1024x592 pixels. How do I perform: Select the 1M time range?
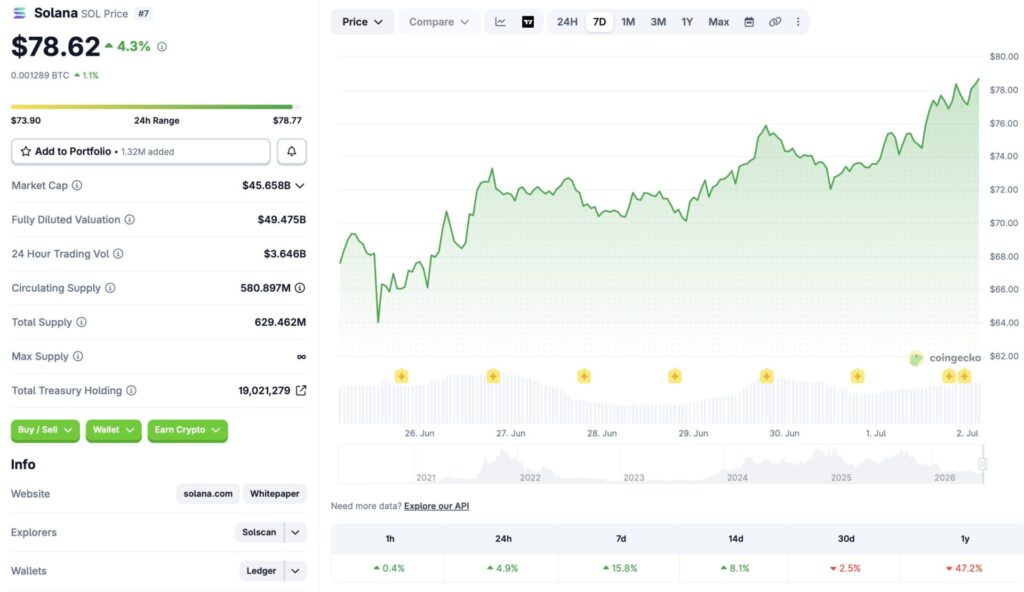(x=628, y=22)
